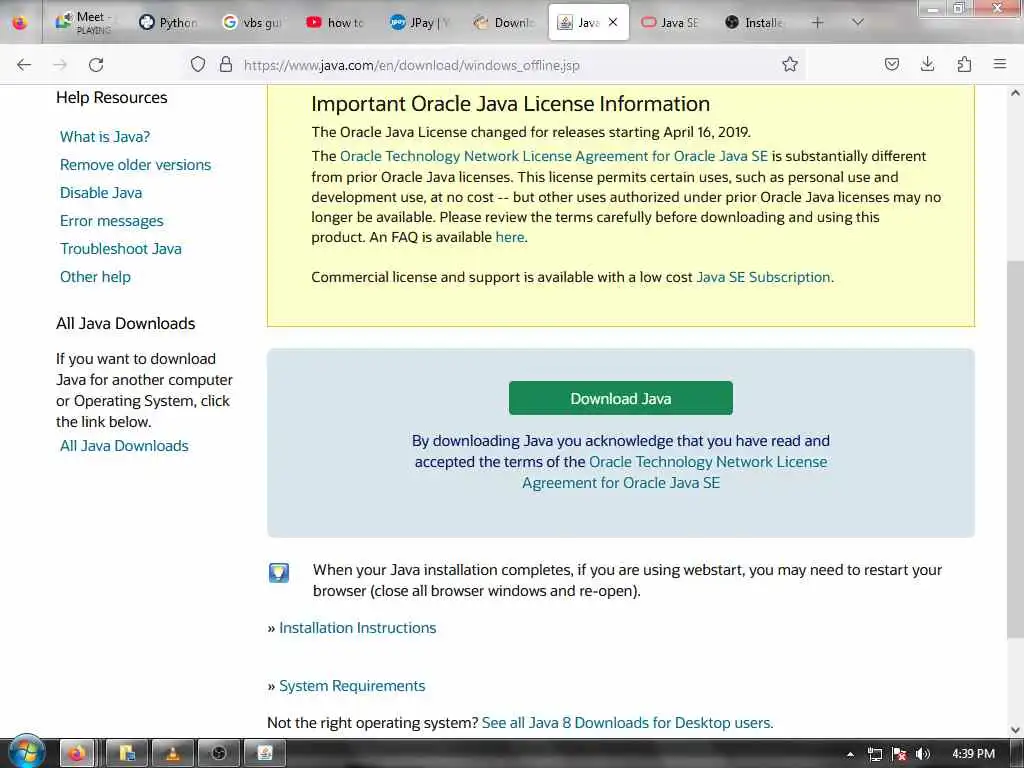Open the Troubleshoot Java link
Image resolution: width=1024 pixels, height=768 pixels.
[x=121, y=249]
